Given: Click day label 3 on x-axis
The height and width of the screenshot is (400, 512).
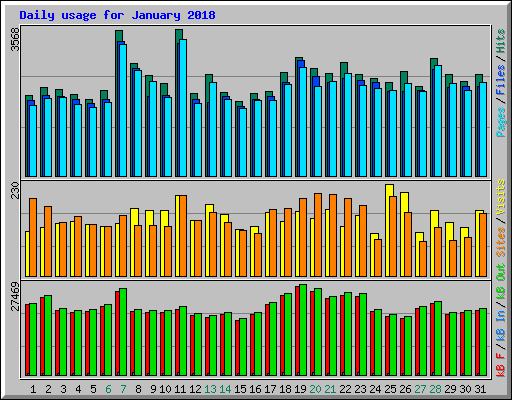Looking at the screenshot, I should (x=63, y=389).
